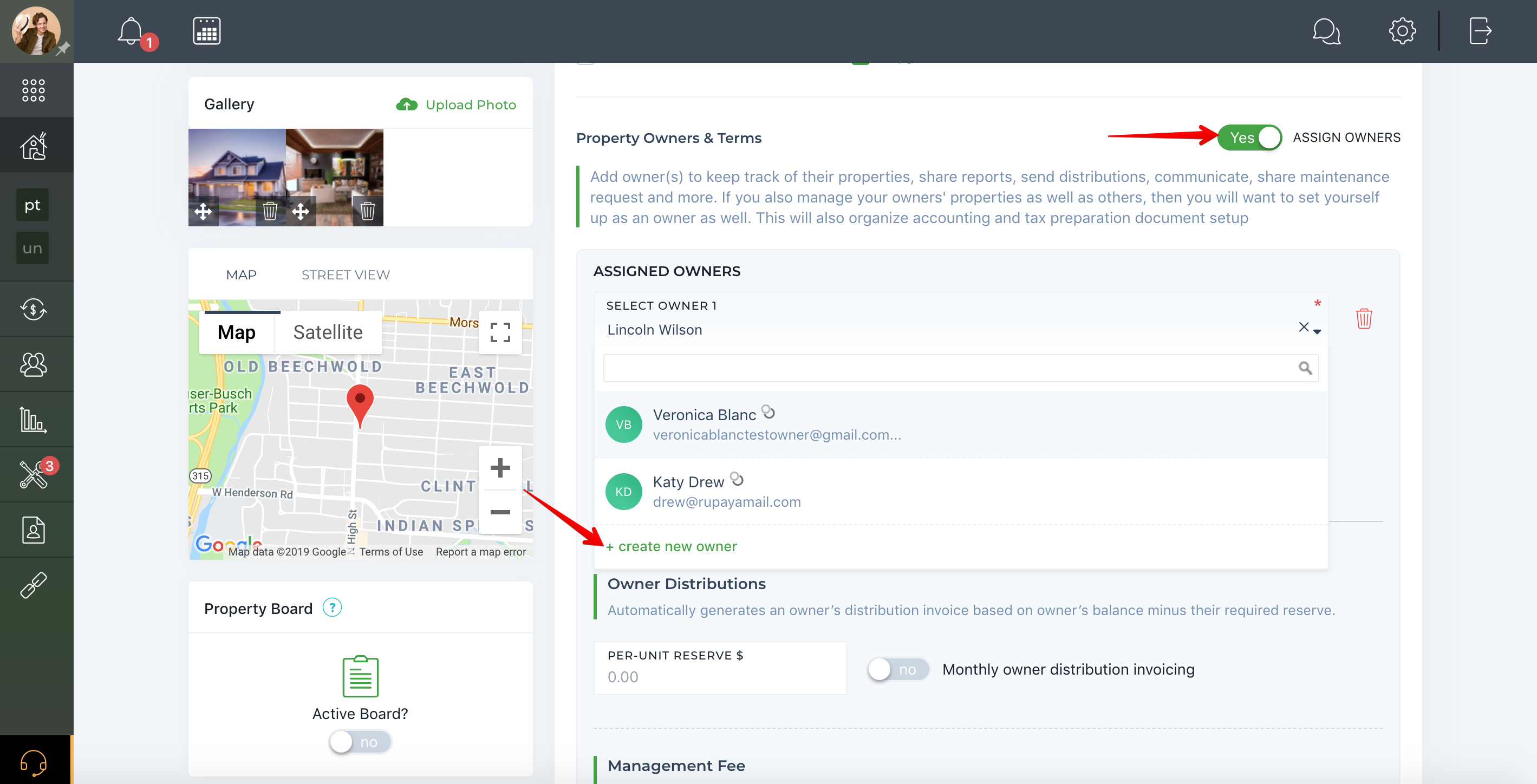Open the apps grid menu in sidebar

34,90
